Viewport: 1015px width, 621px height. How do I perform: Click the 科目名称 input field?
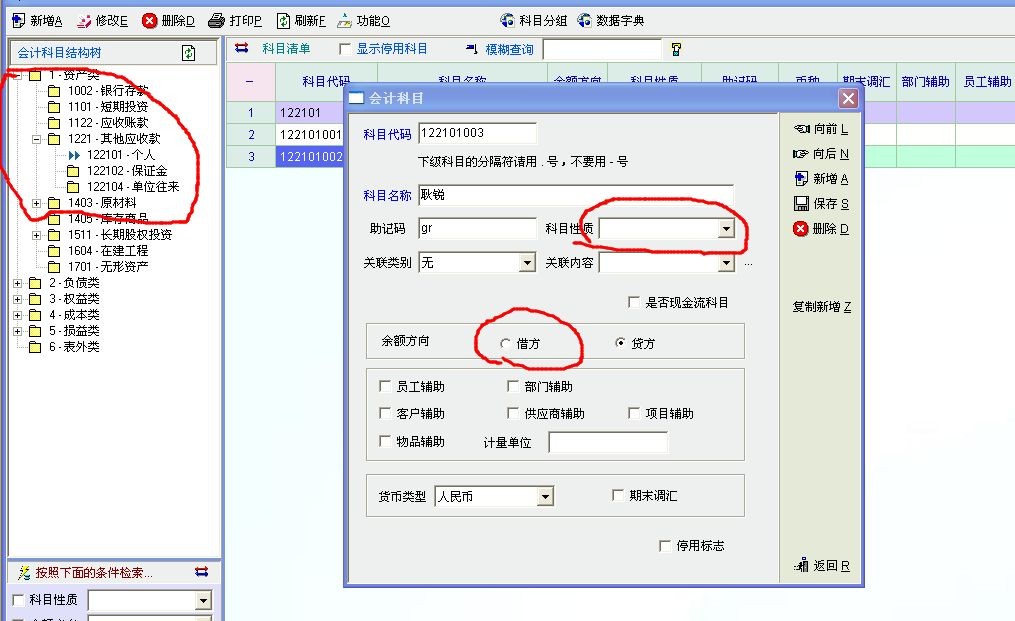(x=575, y=194)
